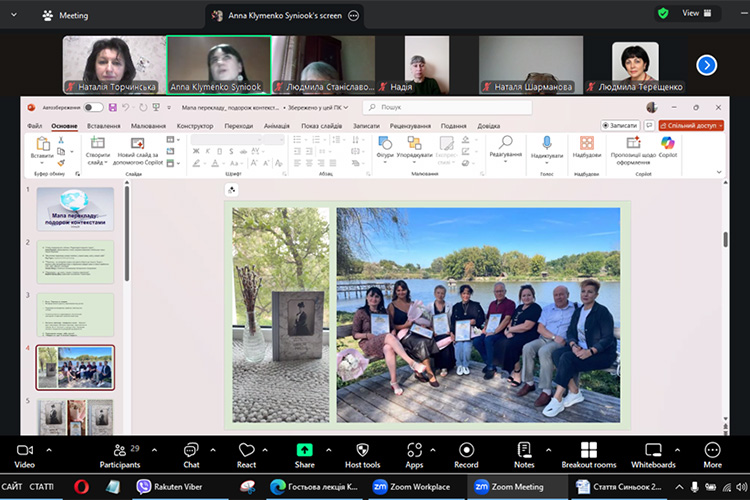Toggle the Video camera on or off
This screenshot has width=750, height=500.
tap(25, 450)
